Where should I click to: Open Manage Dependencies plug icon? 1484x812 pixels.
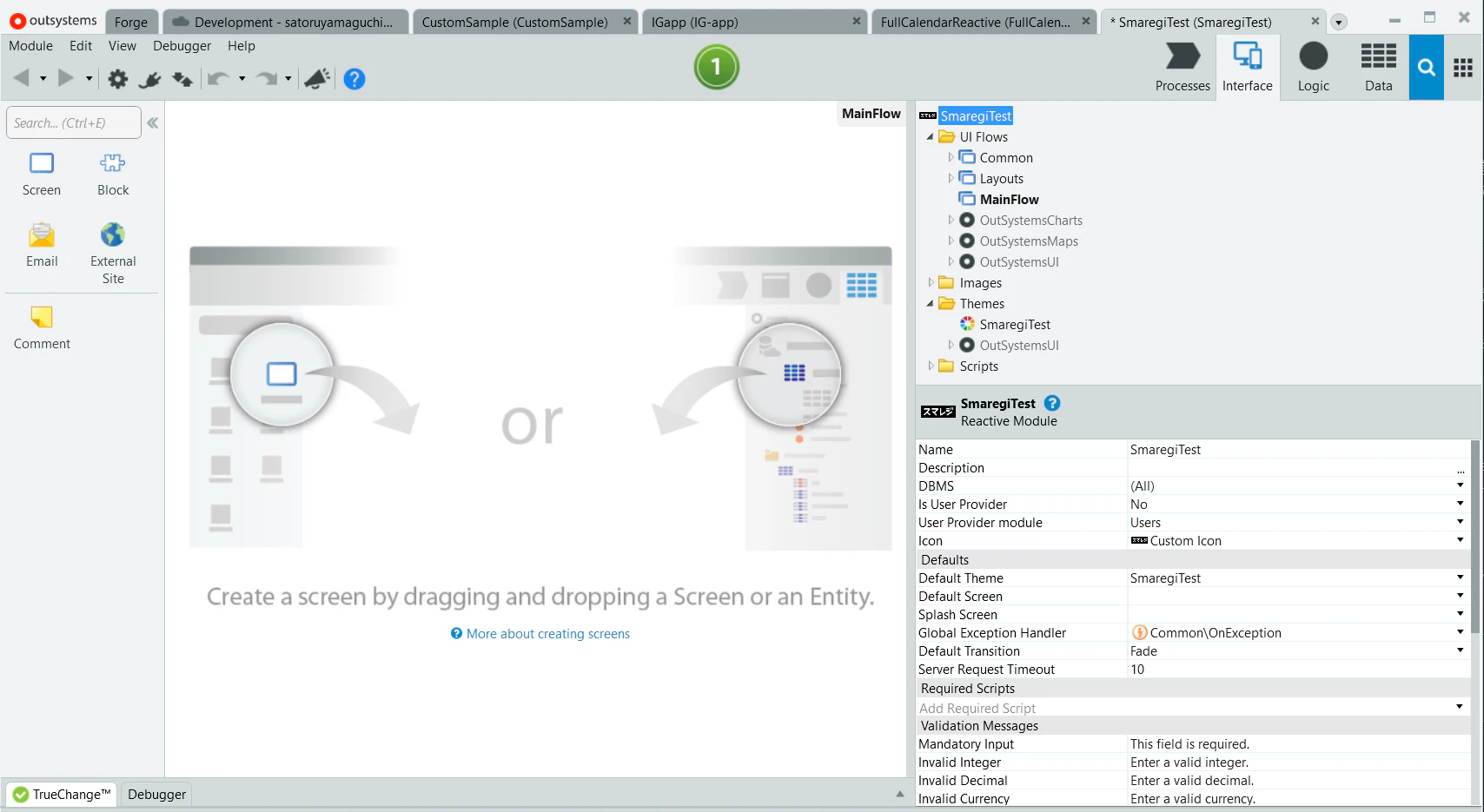point(149,80)
